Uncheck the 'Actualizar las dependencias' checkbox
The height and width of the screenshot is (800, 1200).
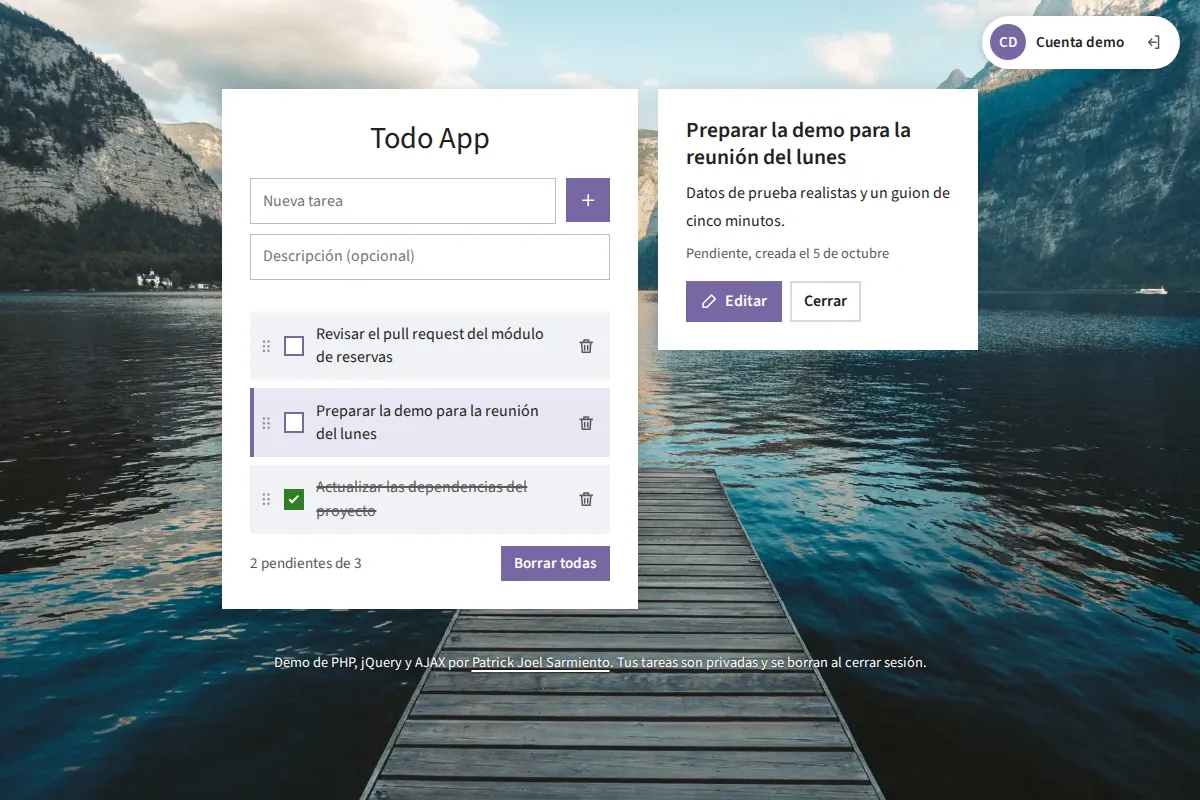[294, 499]
